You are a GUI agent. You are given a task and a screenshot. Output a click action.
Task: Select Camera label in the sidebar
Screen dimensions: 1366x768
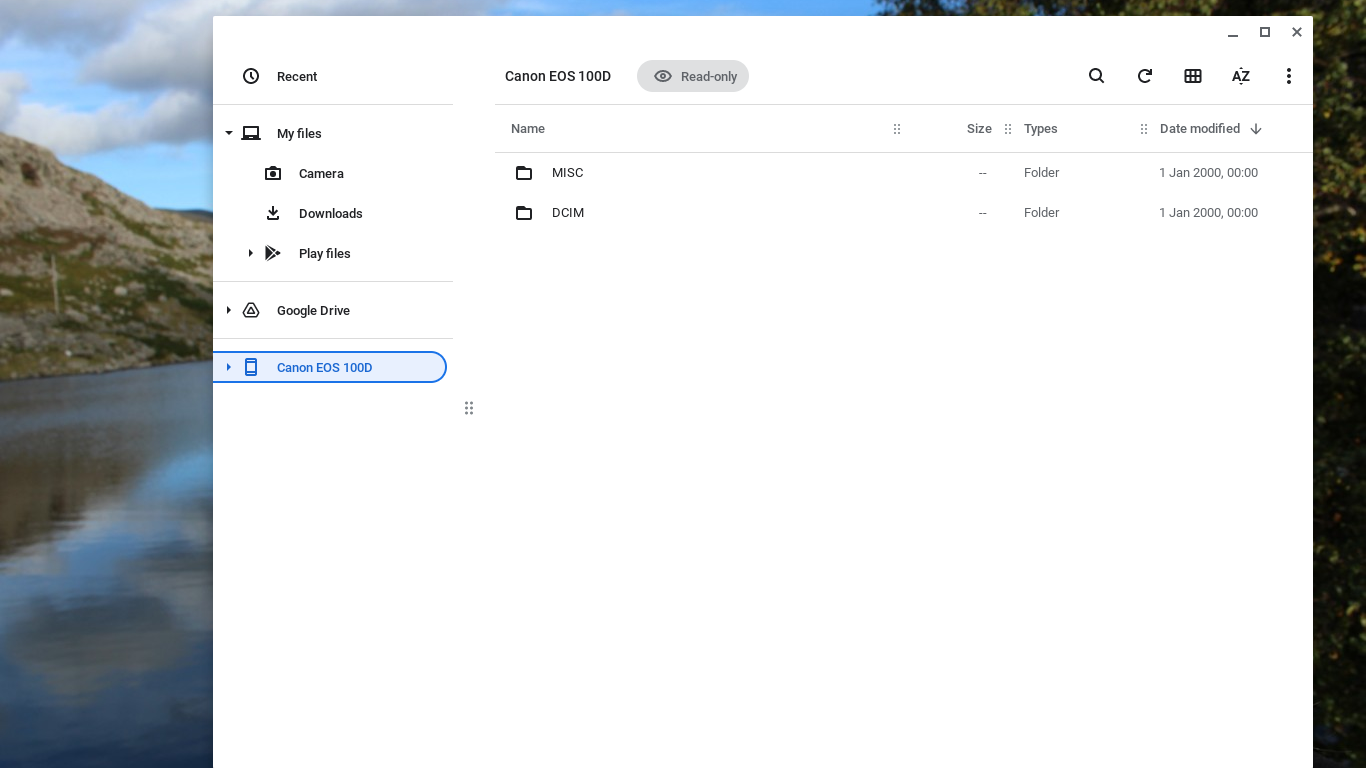tap(321, 173)
